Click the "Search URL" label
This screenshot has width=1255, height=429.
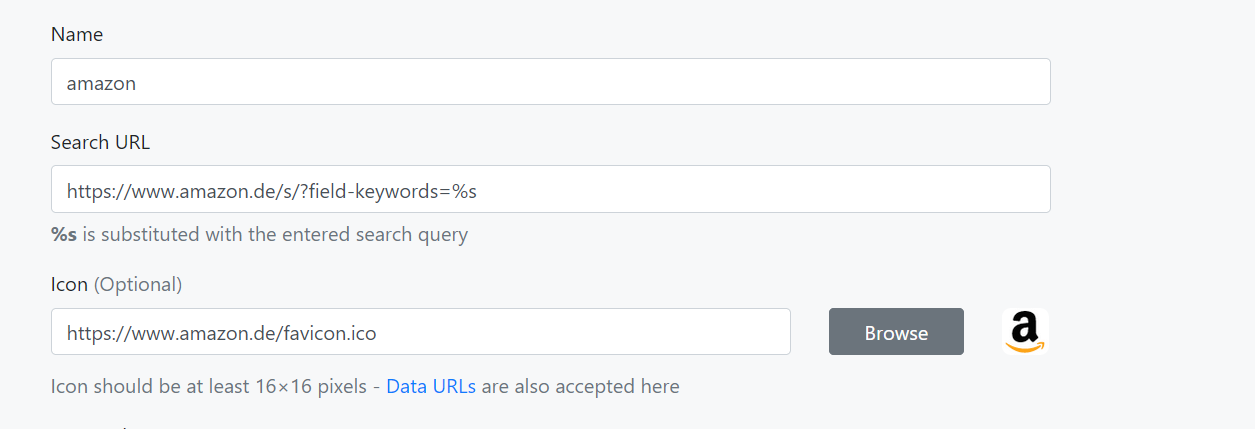point(100,142)
